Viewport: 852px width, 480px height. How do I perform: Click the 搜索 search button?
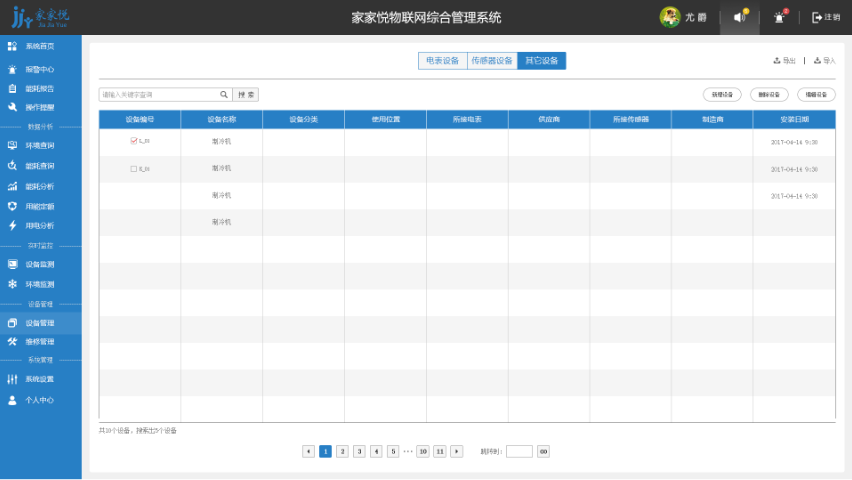[246, 95]
